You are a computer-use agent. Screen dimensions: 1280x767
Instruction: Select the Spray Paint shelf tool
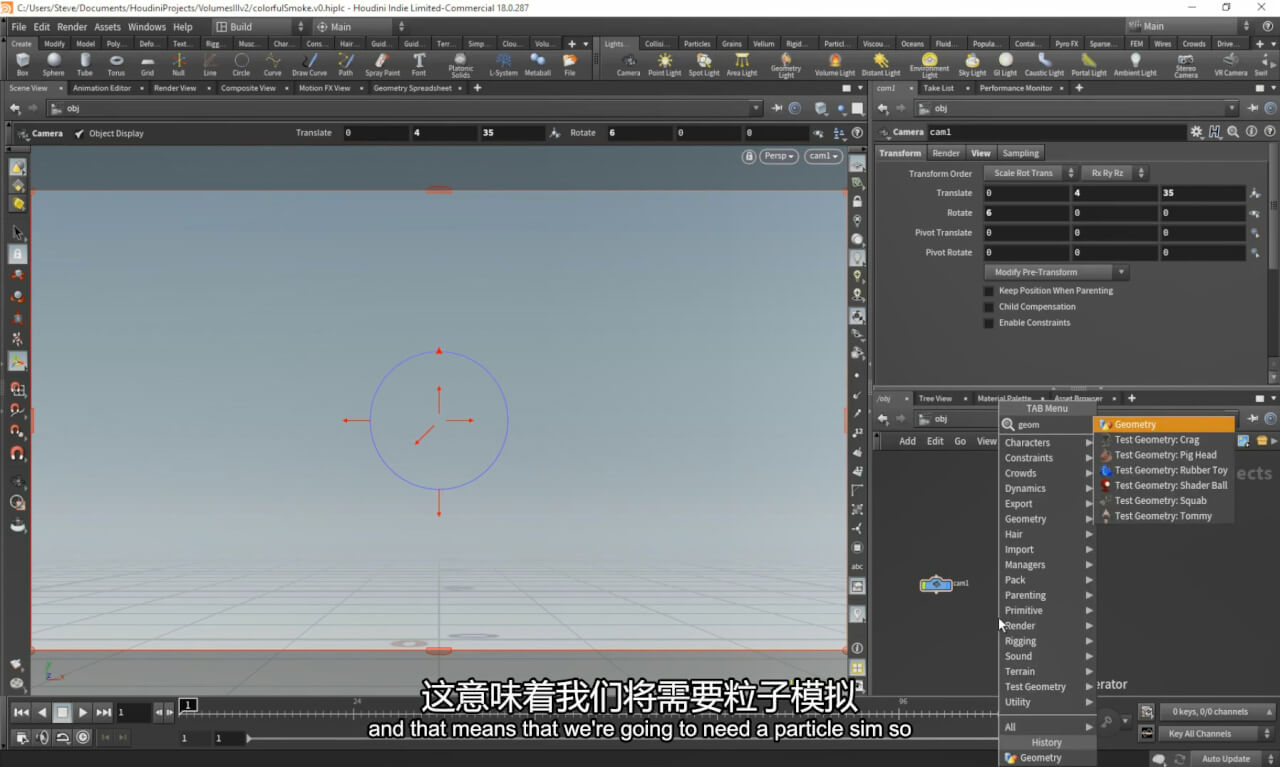coord(382,65)
